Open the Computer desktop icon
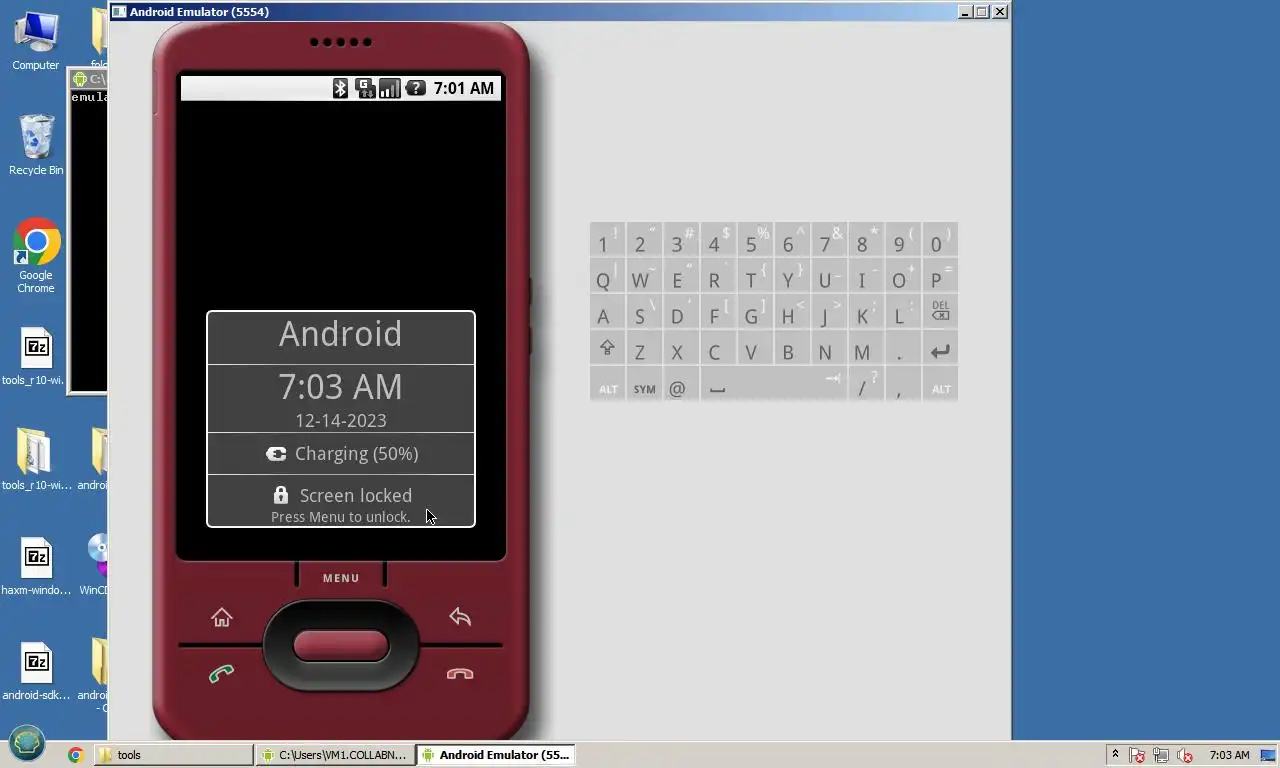 tap(36, 41)
